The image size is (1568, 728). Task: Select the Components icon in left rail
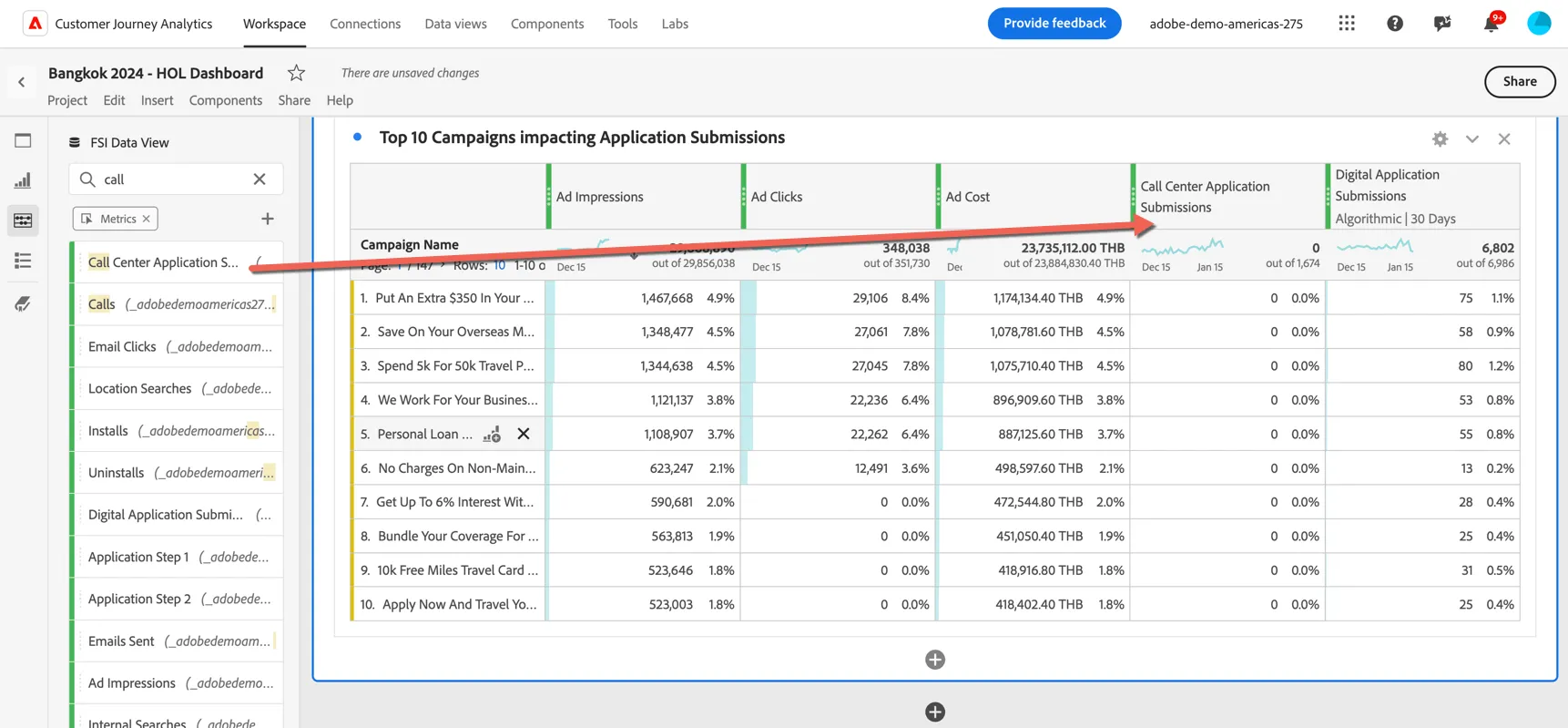tap(23, 220)
